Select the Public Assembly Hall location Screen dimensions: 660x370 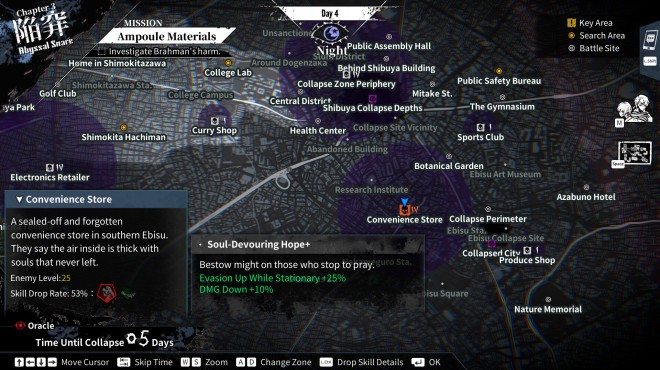389,46
